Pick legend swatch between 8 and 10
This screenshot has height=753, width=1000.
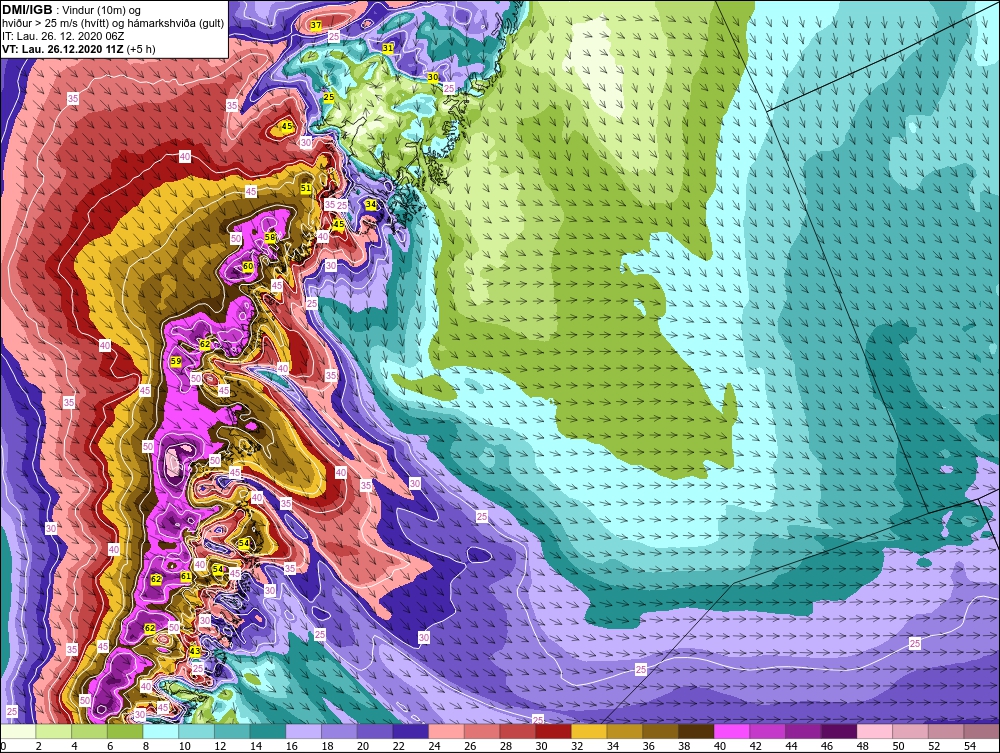point(161,731)
